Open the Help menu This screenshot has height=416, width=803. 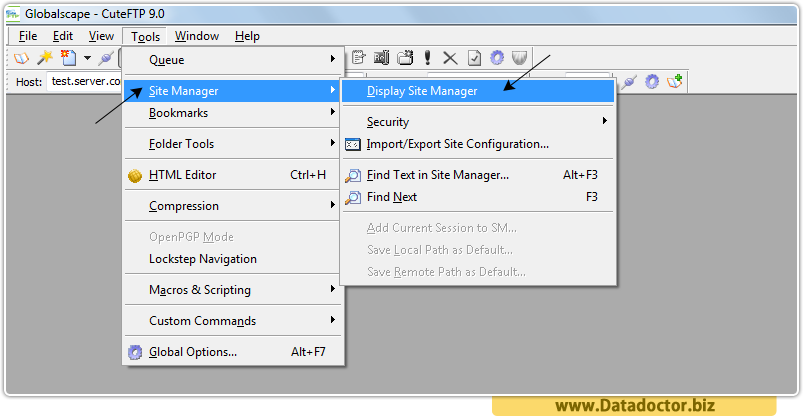247,36
